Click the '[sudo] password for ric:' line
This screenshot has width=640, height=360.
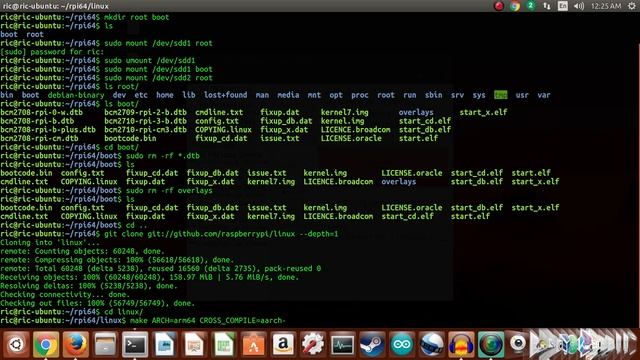pos(52,52)
